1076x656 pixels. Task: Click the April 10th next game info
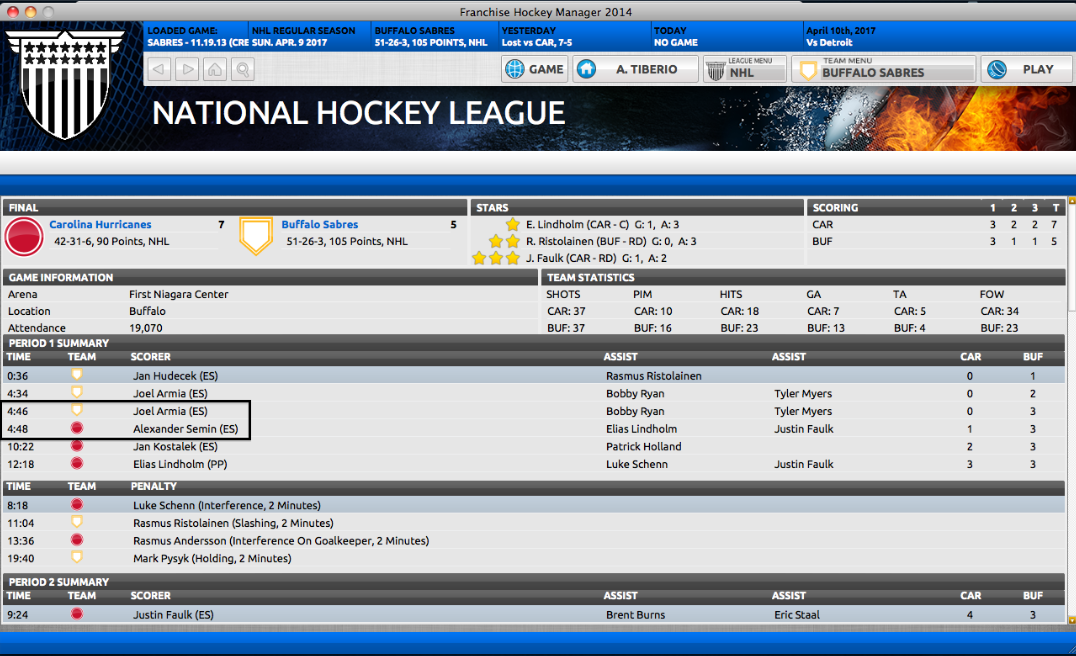click(x=840, y=37)
